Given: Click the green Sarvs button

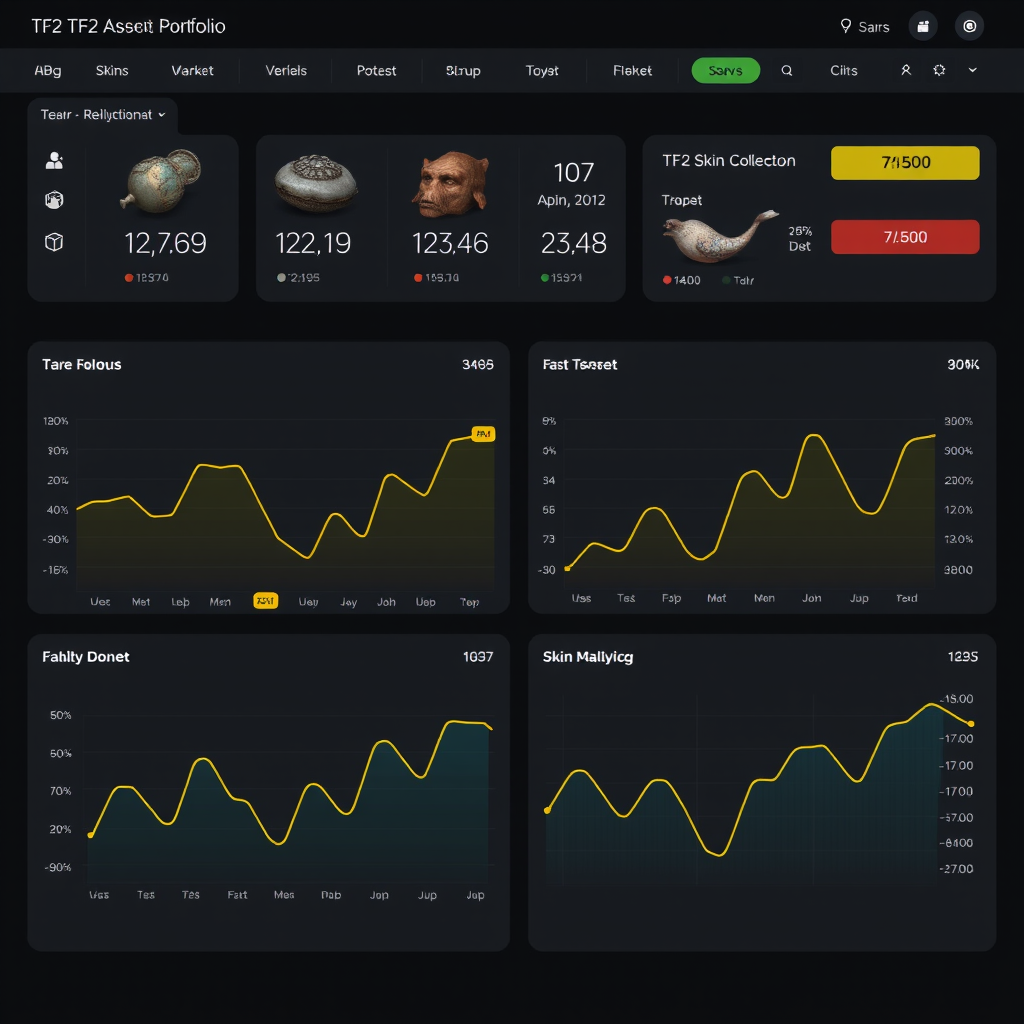Looking at the screenshot, I should [726, 71].
